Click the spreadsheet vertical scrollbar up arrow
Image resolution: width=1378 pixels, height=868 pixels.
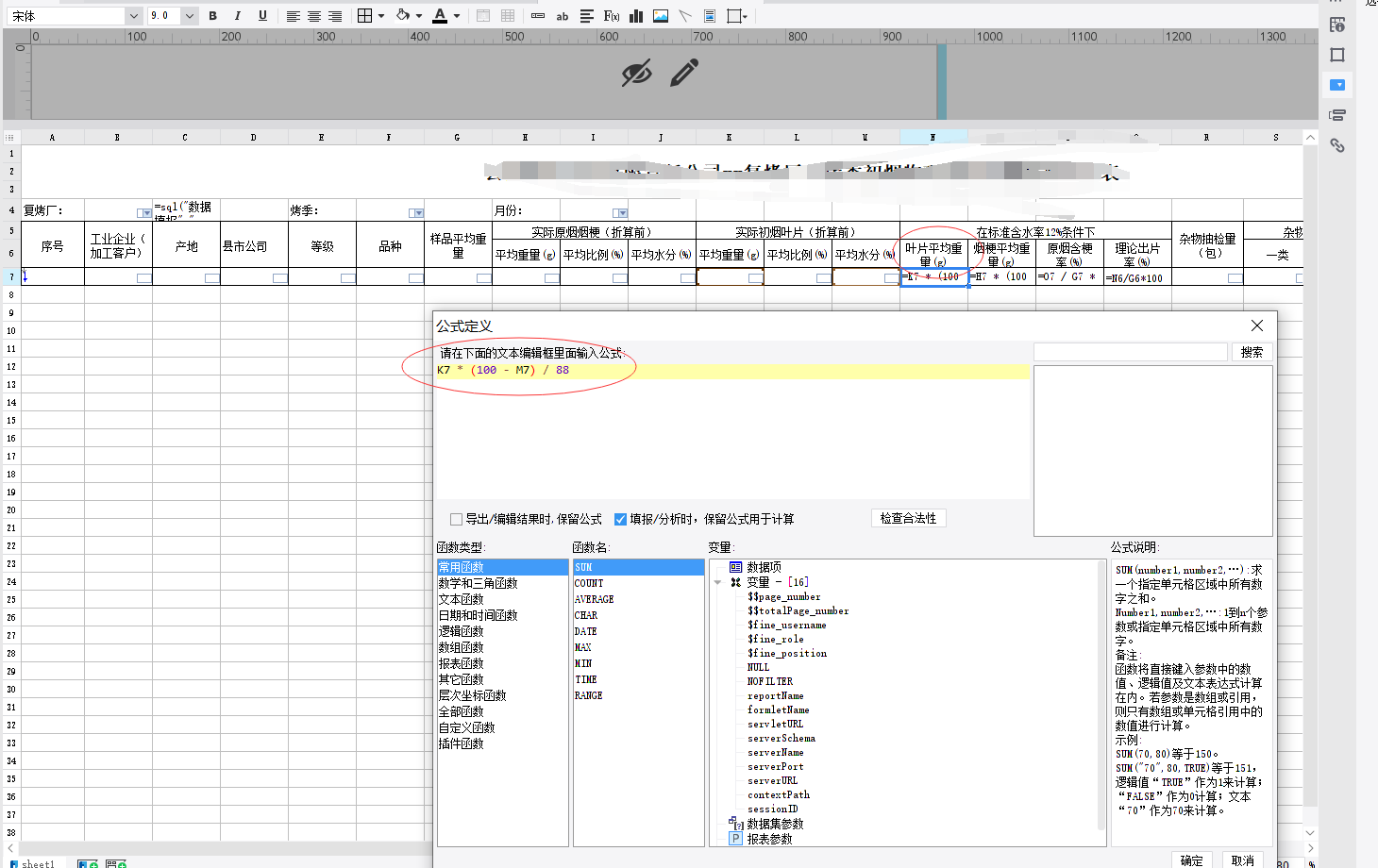tap(1310, 138)
